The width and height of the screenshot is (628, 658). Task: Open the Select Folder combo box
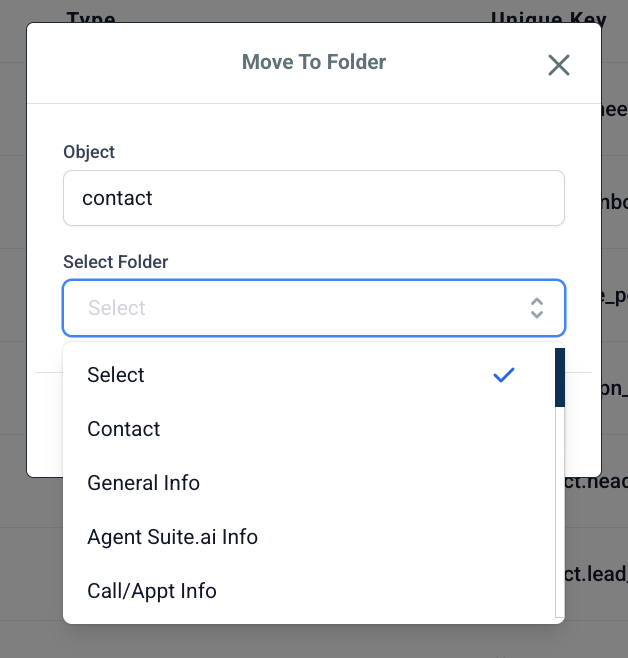click(313, 308)
